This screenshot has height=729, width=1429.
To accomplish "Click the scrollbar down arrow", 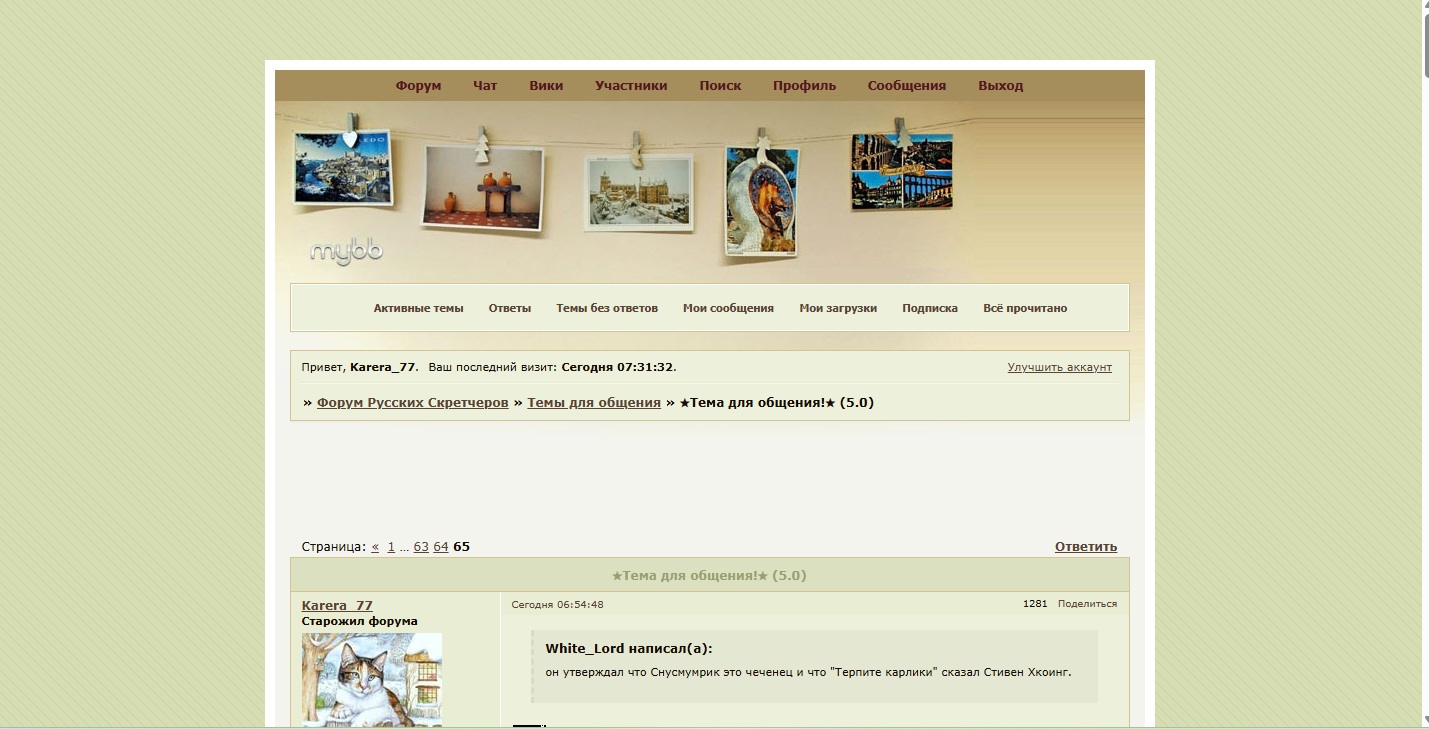I will pos(1425,720).
